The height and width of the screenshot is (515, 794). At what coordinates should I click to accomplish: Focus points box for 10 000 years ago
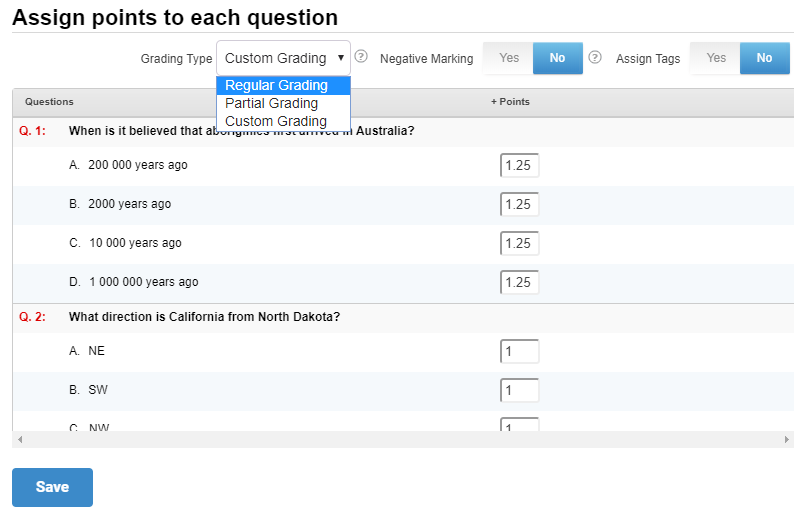pyautogui.click(x=519, y=243)
